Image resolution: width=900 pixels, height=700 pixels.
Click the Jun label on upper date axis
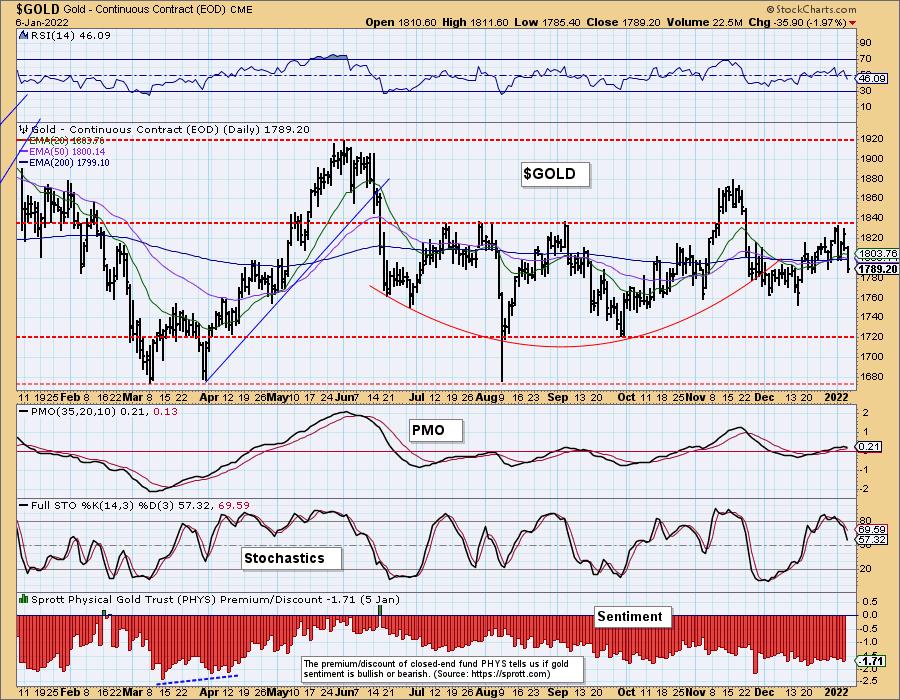[343, 397]
